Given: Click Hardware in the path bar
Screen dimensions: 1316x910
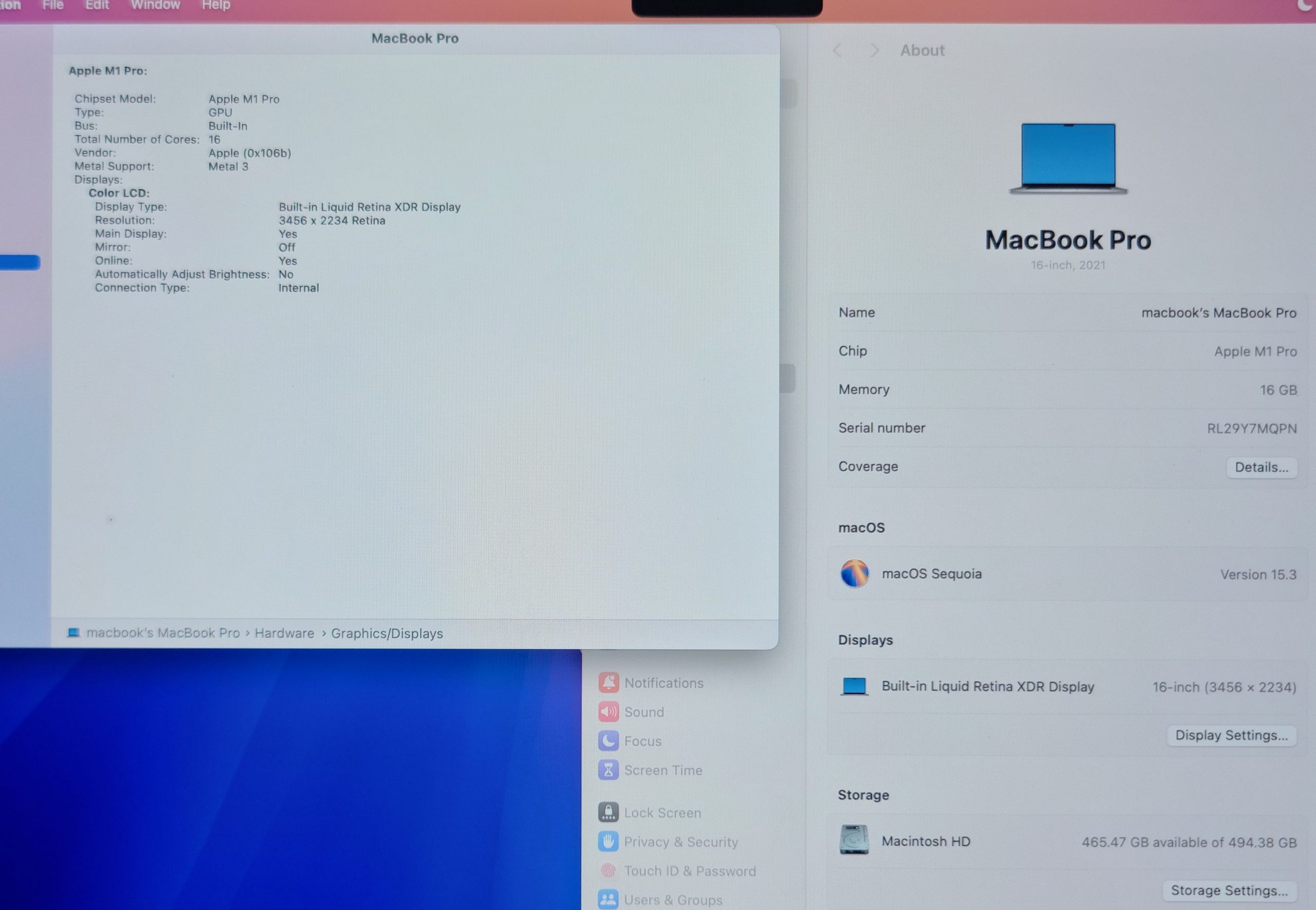Looking at the screenshot, I should click(284, 634).
